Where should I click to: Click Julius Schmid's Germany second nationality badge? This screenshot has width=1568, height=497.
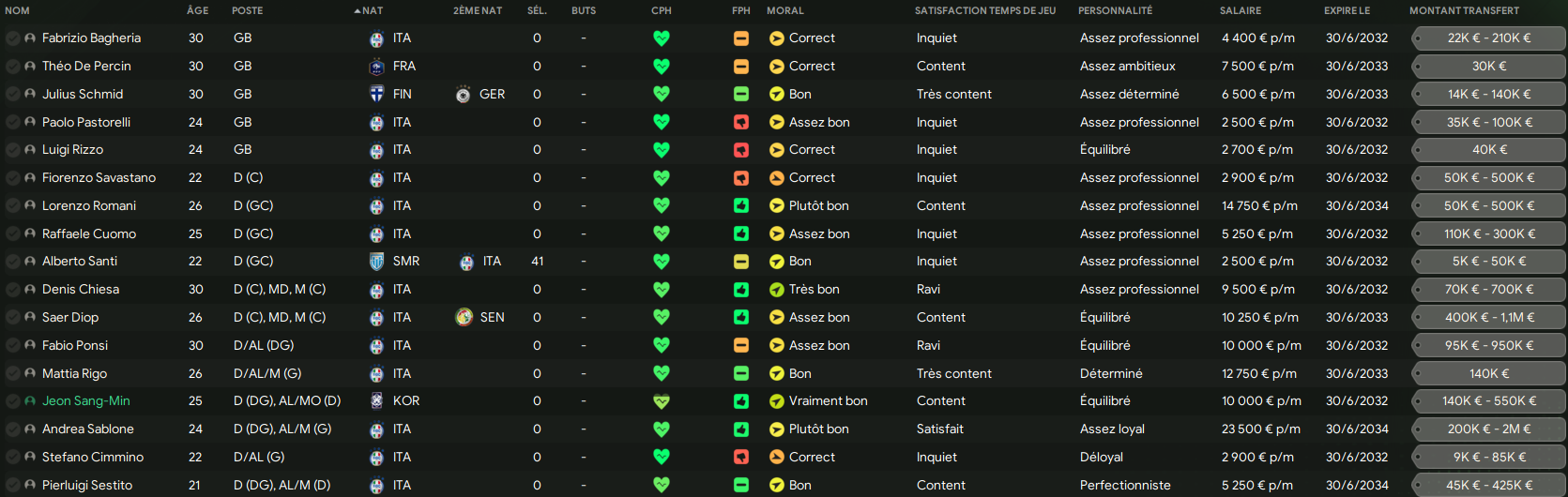coord(463,95)
